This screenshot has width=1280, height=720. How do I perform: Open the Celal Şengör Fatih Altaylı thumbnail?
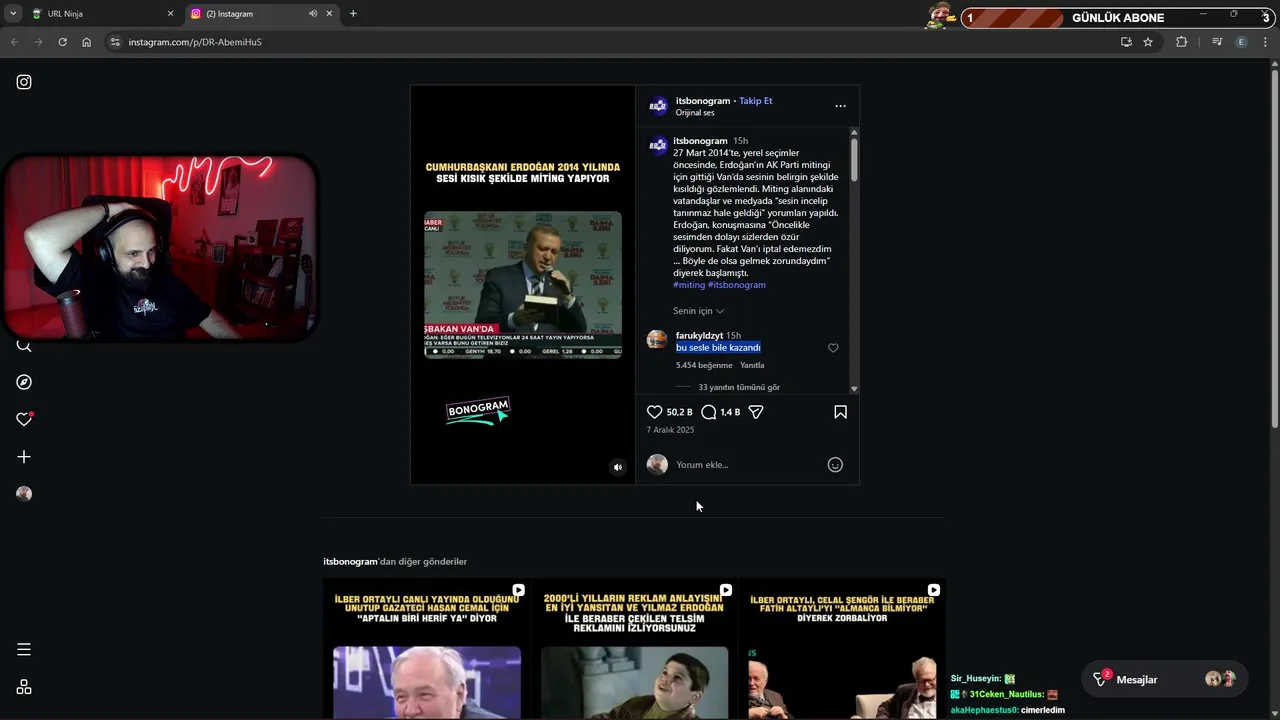(x=843, y=650)
